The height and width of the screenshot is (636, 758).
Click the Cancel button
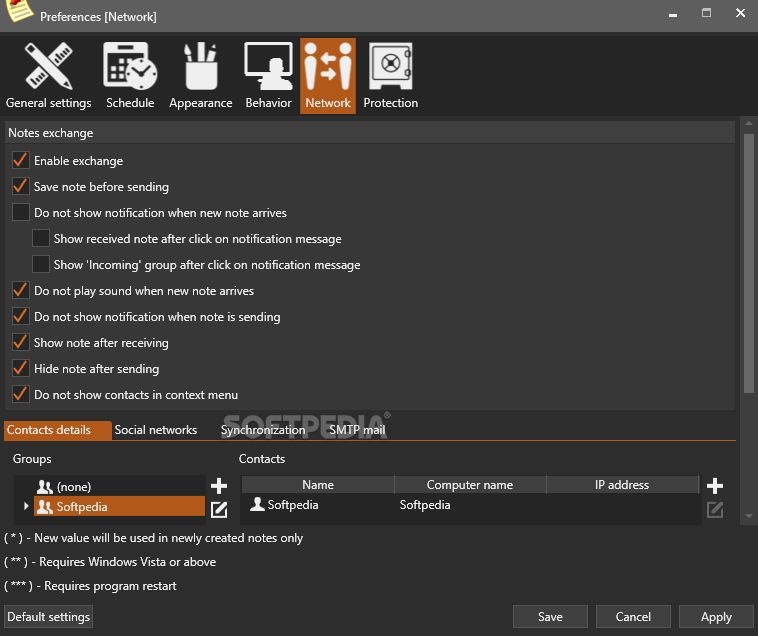pyautogui.click(x=633, y=617)
